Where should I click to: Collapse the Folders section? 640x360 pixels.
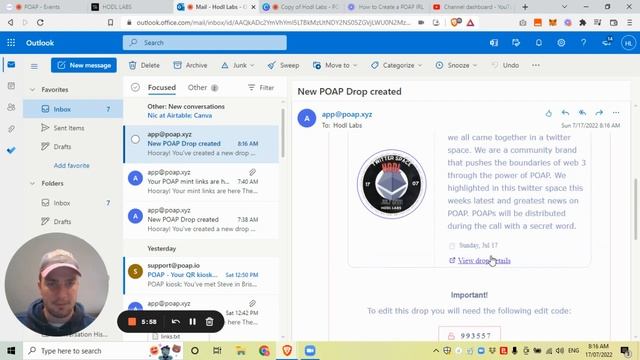[32, 183]
